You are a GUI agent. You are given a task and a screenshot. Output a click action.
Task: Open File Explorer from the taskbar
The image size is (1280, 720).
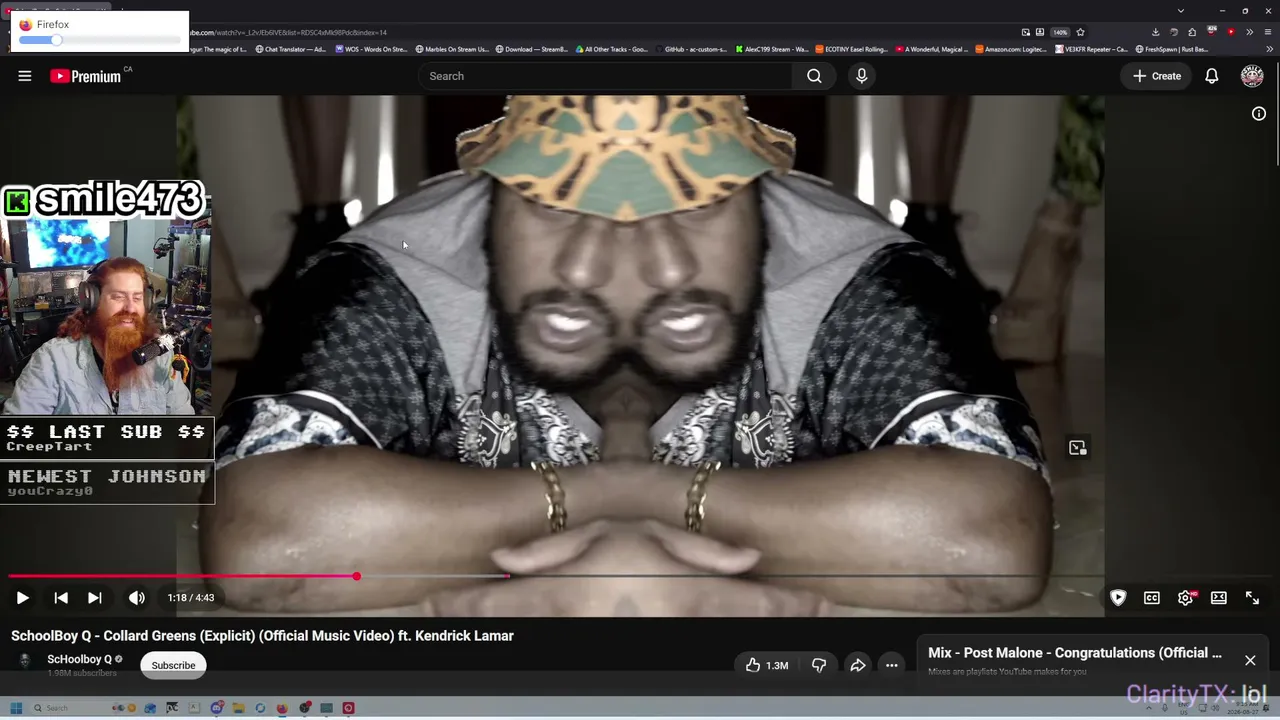238,708
